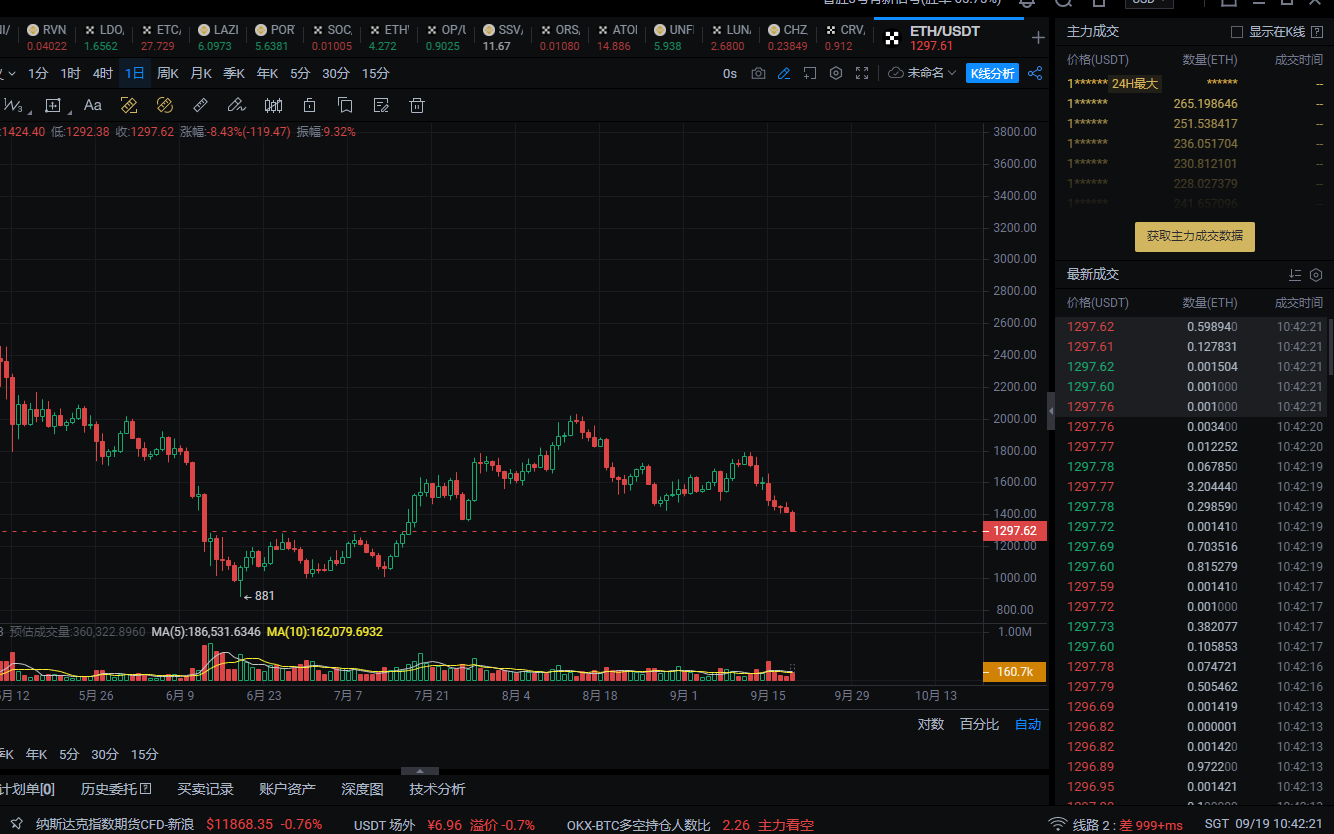Switch price scale to 百分比 mode
Image resolution: width=1334 pixels, height=834 pixels.
pos(979,724)
